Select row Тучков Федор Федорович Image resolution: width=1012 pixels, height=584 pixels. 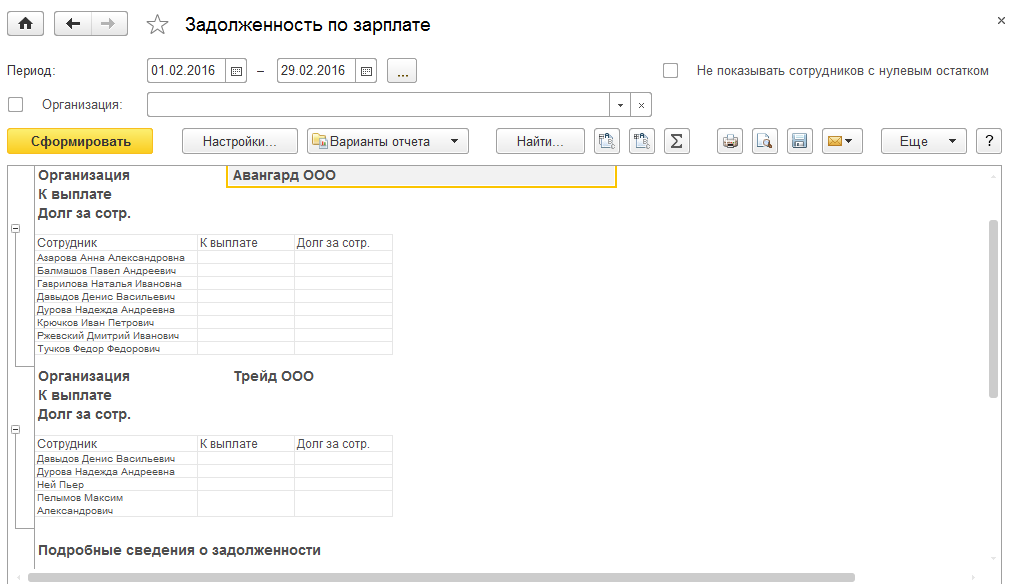click(x=214, y=348)
